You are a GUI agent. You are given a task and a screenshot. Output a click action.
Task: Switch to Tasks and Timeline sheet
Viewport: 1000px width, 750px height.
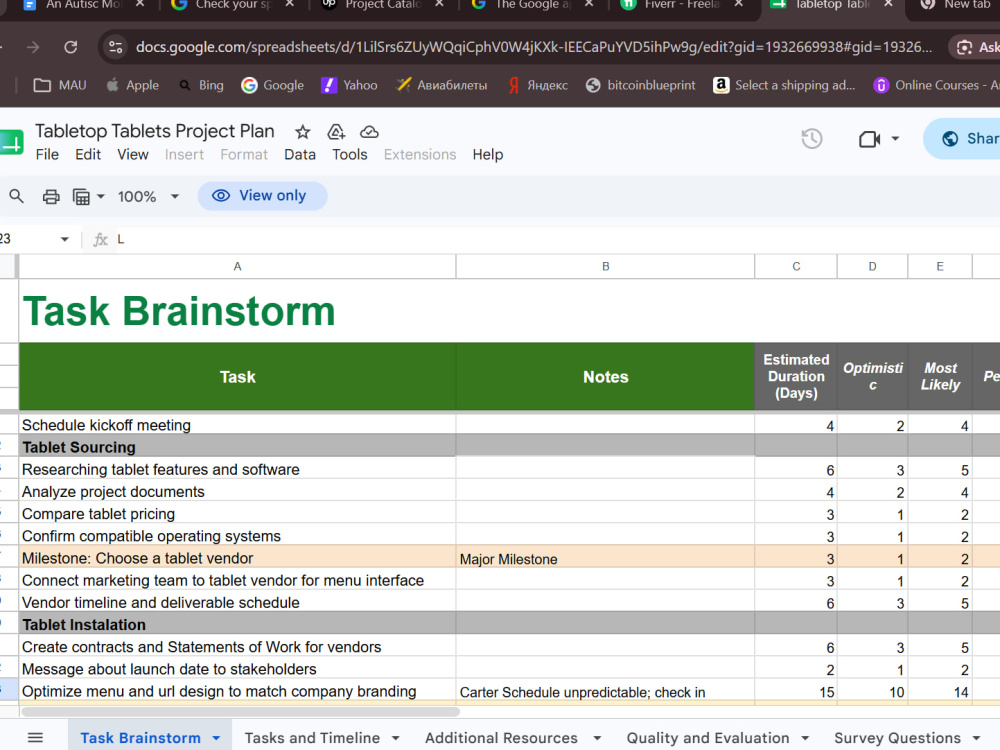click(x=312, y=738)
